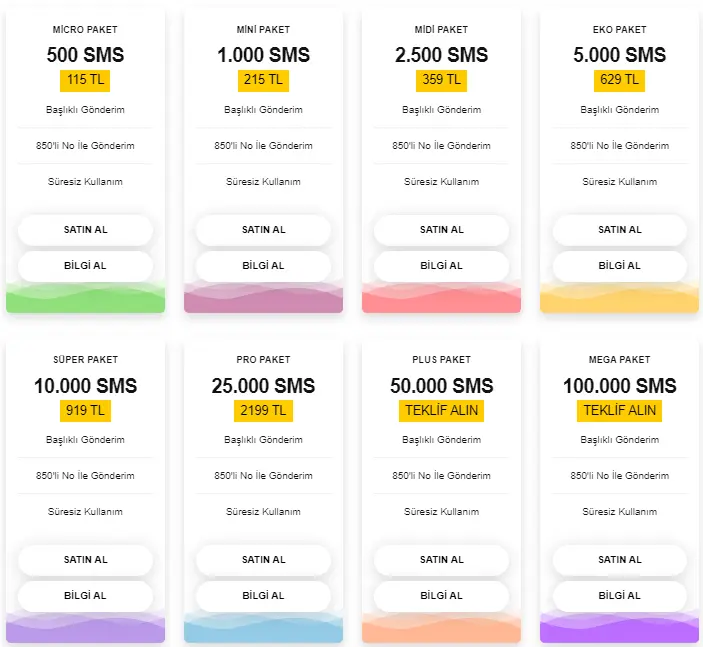Viewport: 703px width, 647px height.
Task: Click TEKLİF ALIN label on Mega Paket
Action: (x=620, y=411)
